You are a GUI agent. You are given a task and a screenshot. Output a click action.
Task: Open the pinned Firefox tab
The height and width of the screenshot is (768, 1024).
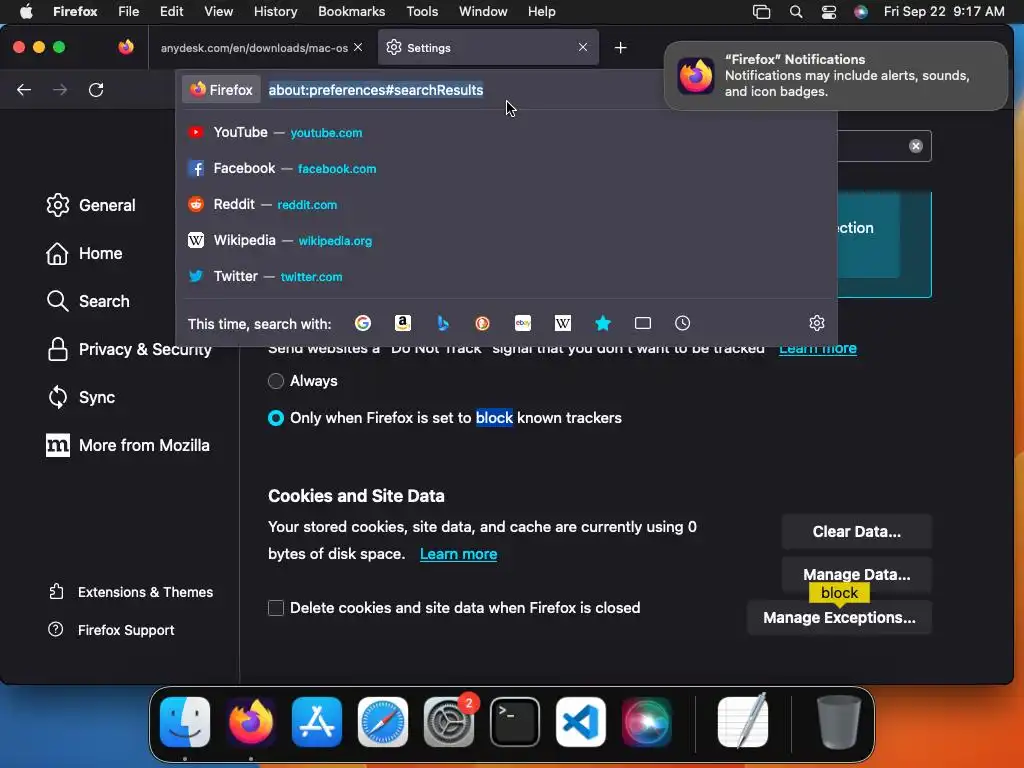click(x=126, y=47)
